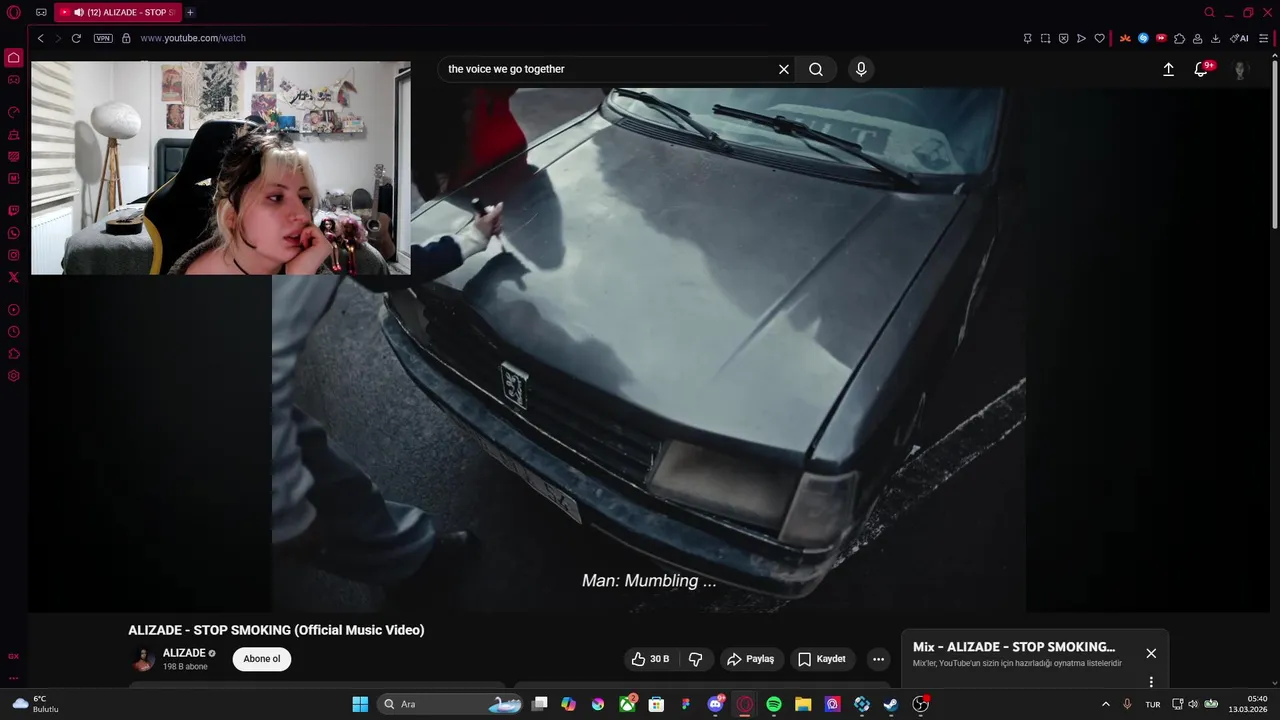Reload the YouTube page
1280x720 pixels.
coord(76,38)
